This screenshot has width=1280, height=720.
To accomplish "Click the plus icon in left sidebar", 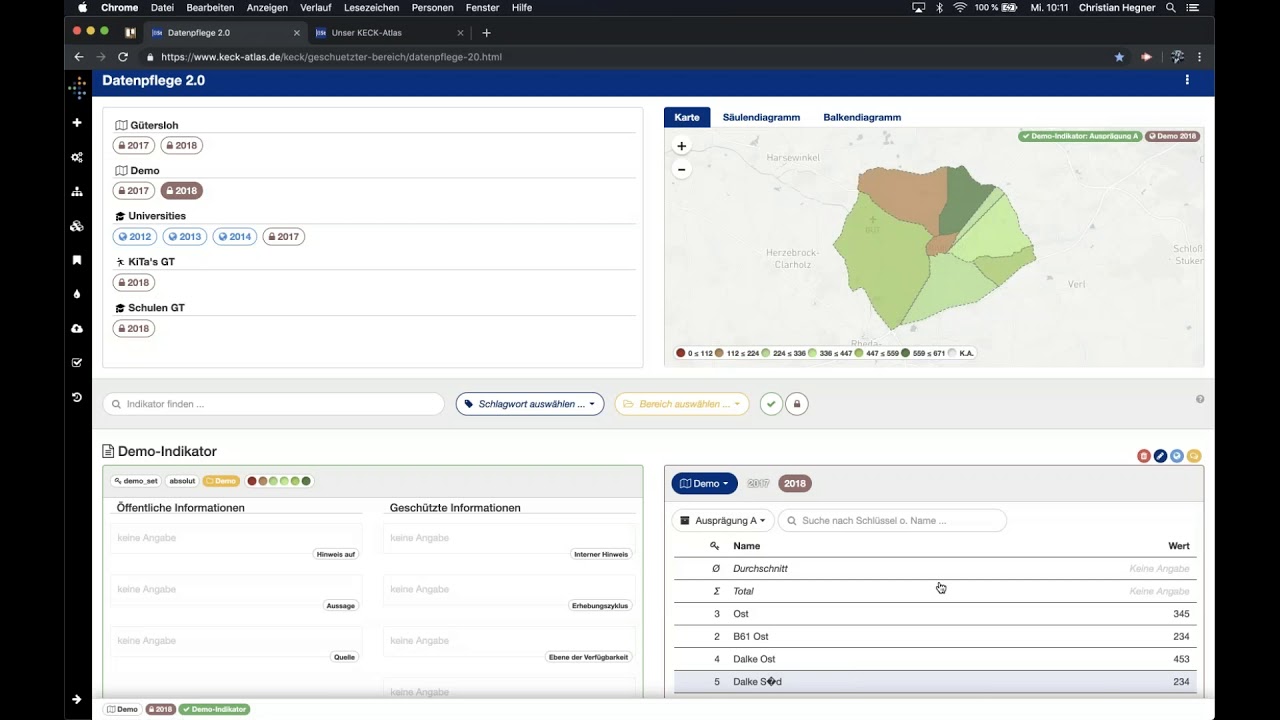I will (x=77, y=123).
